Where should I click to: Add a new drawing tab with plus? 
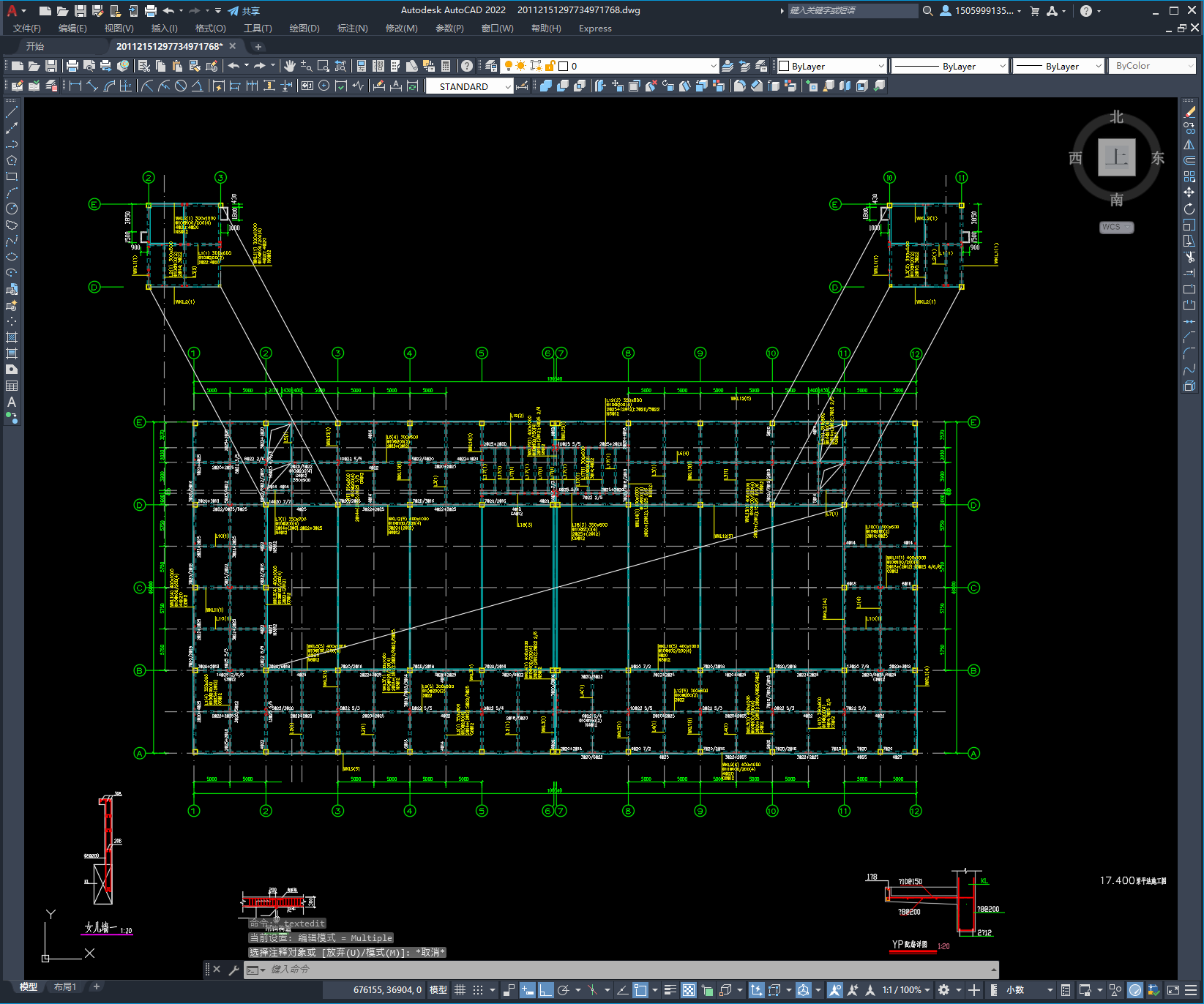pyautogui.click(x=258, y=46)
